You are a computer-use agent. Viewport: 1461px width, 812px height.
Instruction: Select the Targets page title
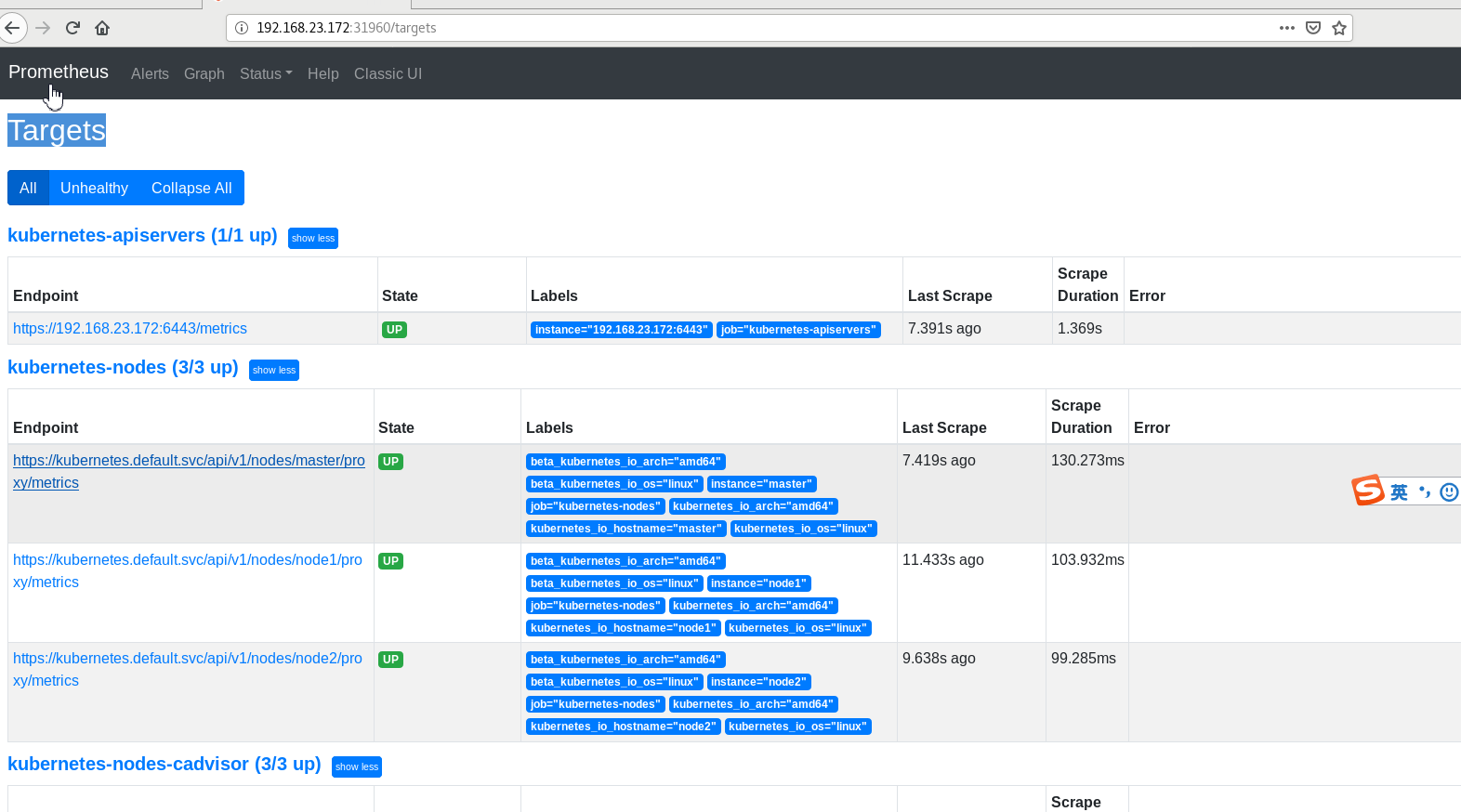pos(57,130)
